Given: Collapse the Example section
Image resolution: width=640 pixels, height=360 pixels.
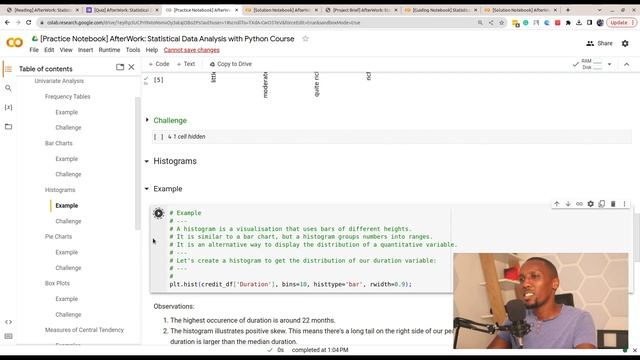Looking at the screenshot, I should coord(147,189).
